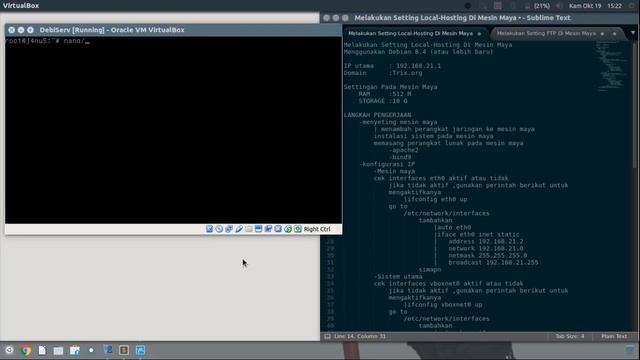Click the DebiServ [Running] VirtualBox title bar
Image resolution: width=640 pixels, height=360 pixels.
[173, 30]
